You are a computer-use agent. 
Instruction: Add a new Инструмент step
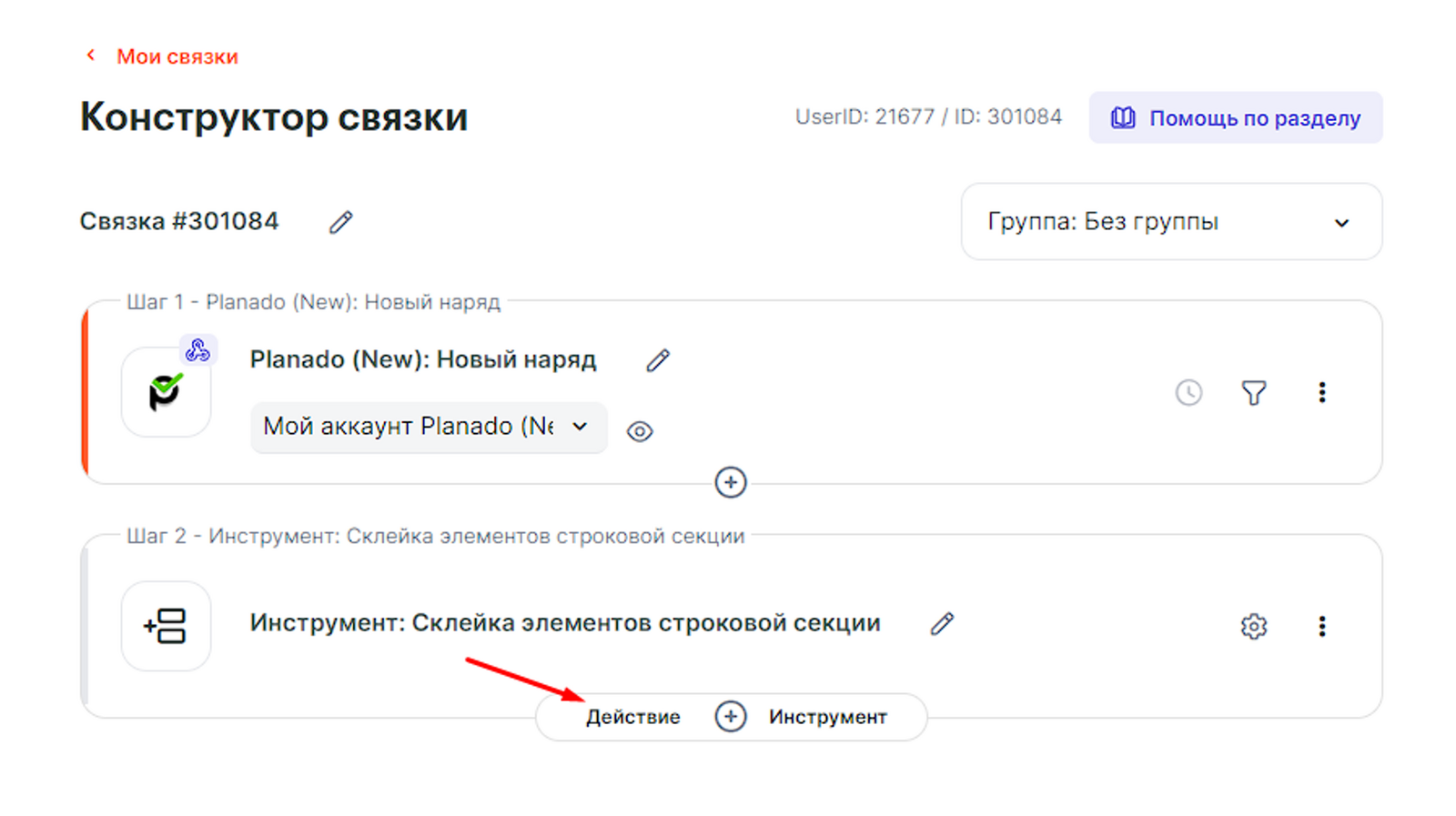827,717
